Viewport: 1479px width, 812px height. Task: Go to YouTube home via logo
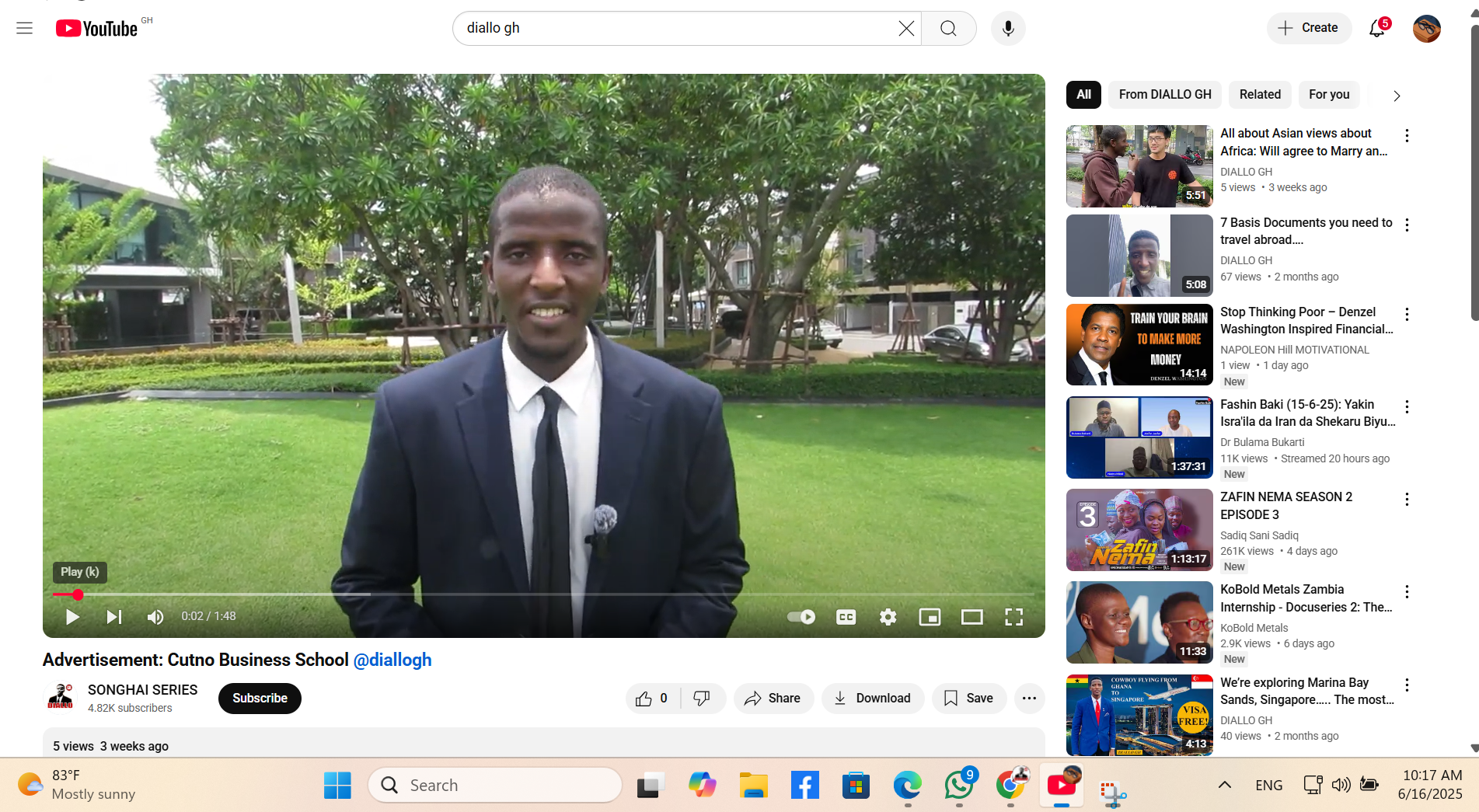[97, 29]
